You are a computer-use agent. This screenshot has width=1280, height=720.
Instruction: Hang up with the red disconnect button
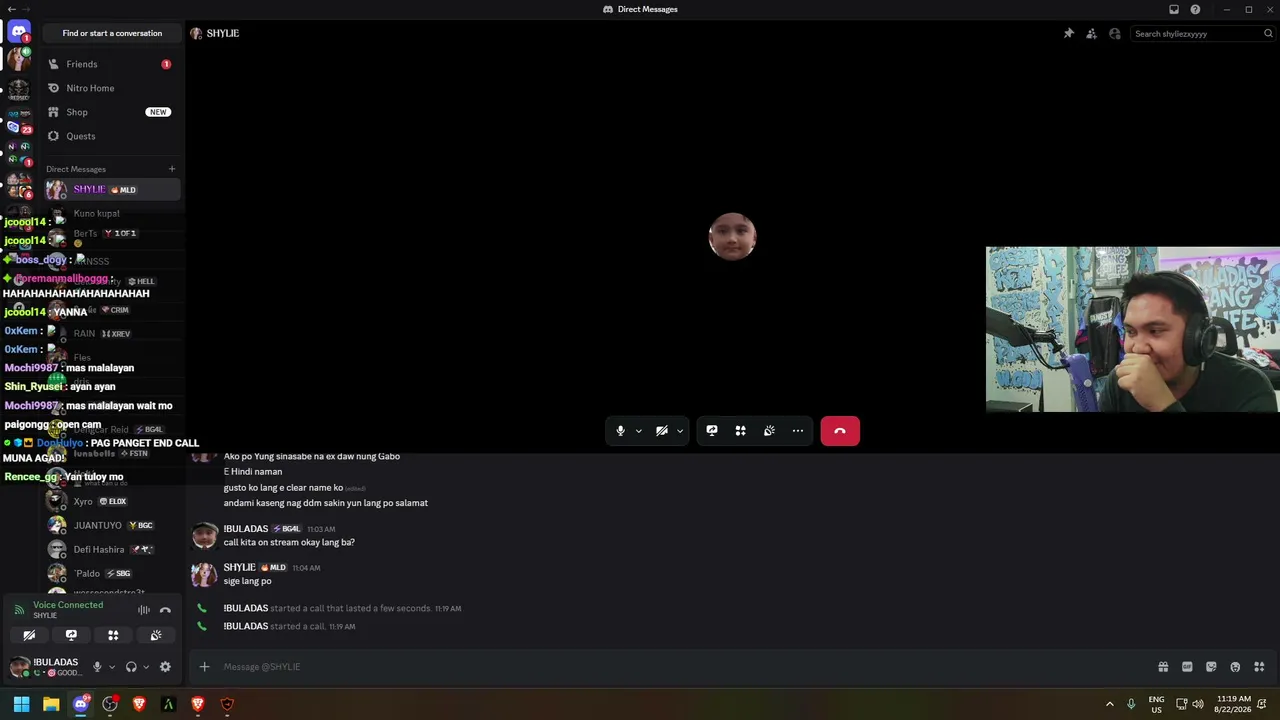tap(840, 431)
